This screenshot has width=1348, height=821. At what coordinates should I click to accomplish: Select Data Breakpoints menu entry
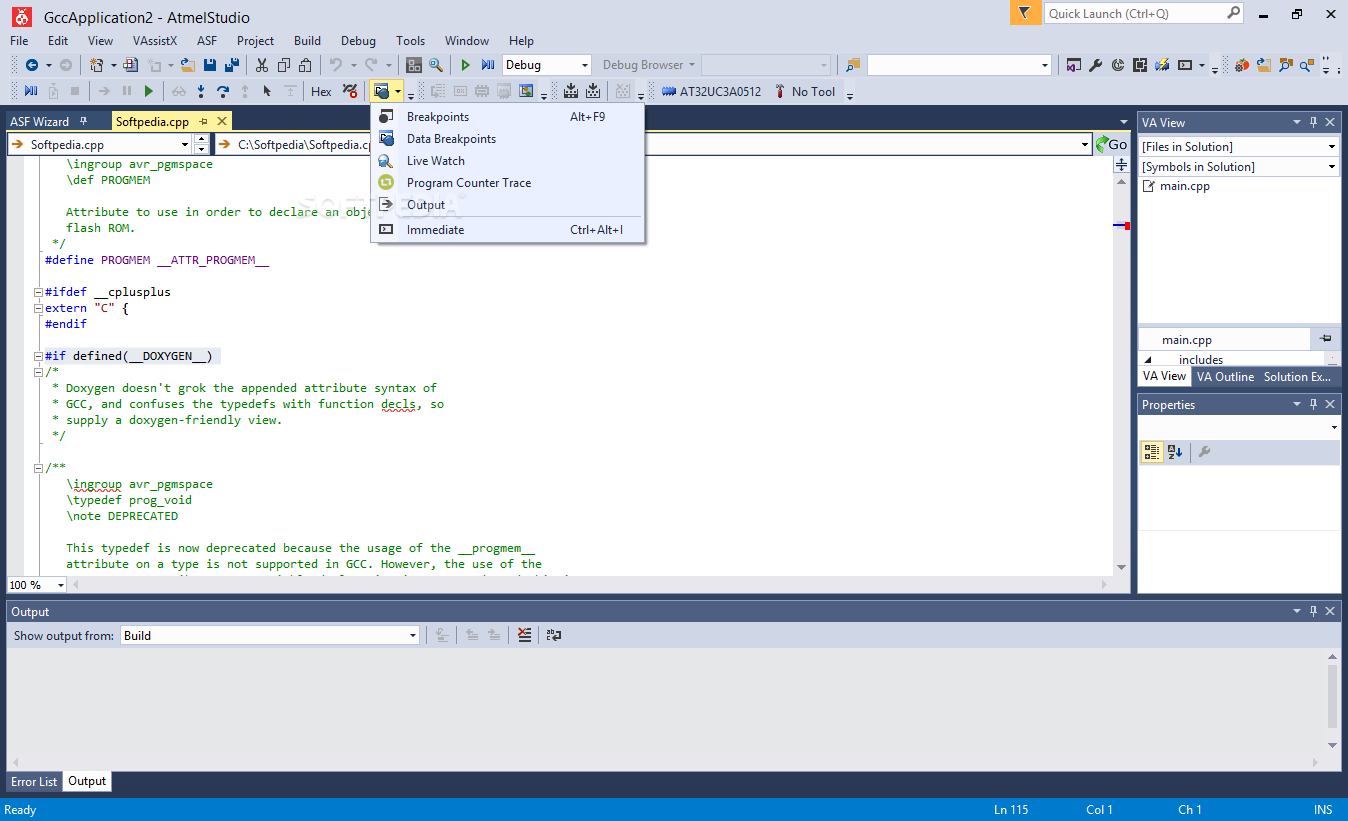pyautogui.click(x=508, y=139)
